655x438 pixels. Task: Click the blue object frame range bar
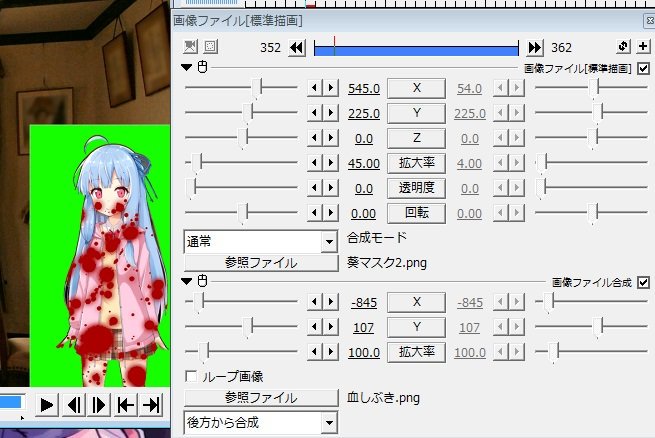416,50
